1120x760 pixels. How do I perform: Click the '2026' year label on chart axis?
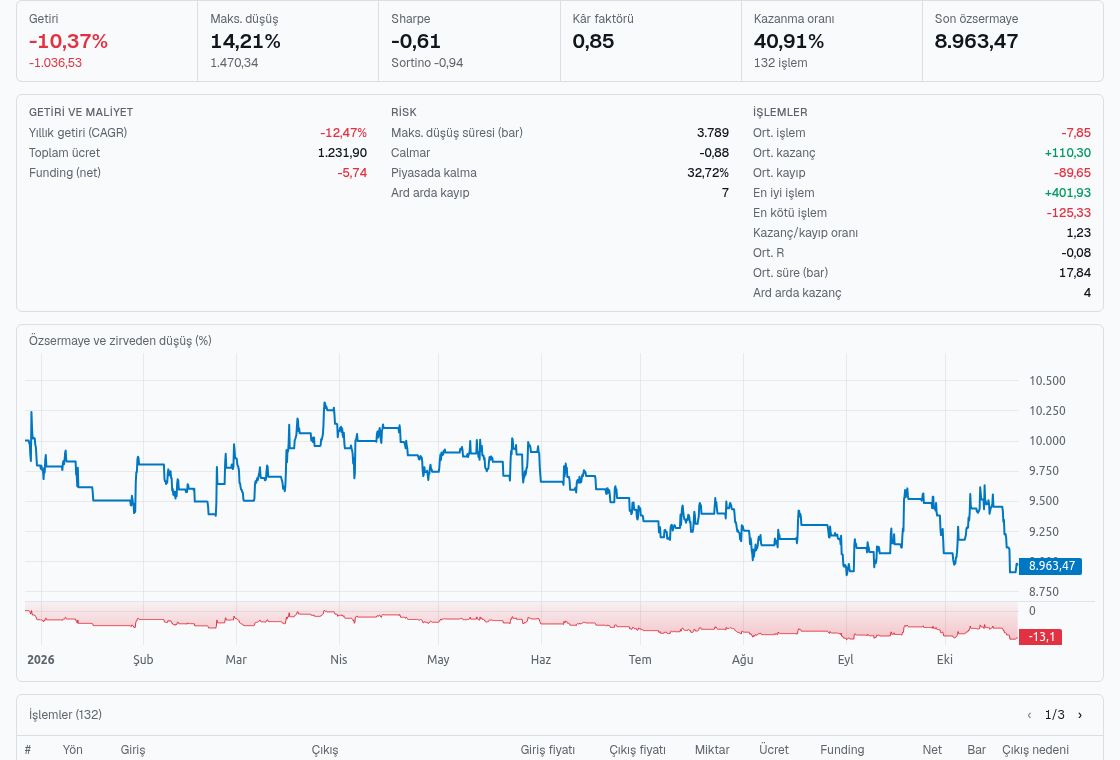[41, 659]
